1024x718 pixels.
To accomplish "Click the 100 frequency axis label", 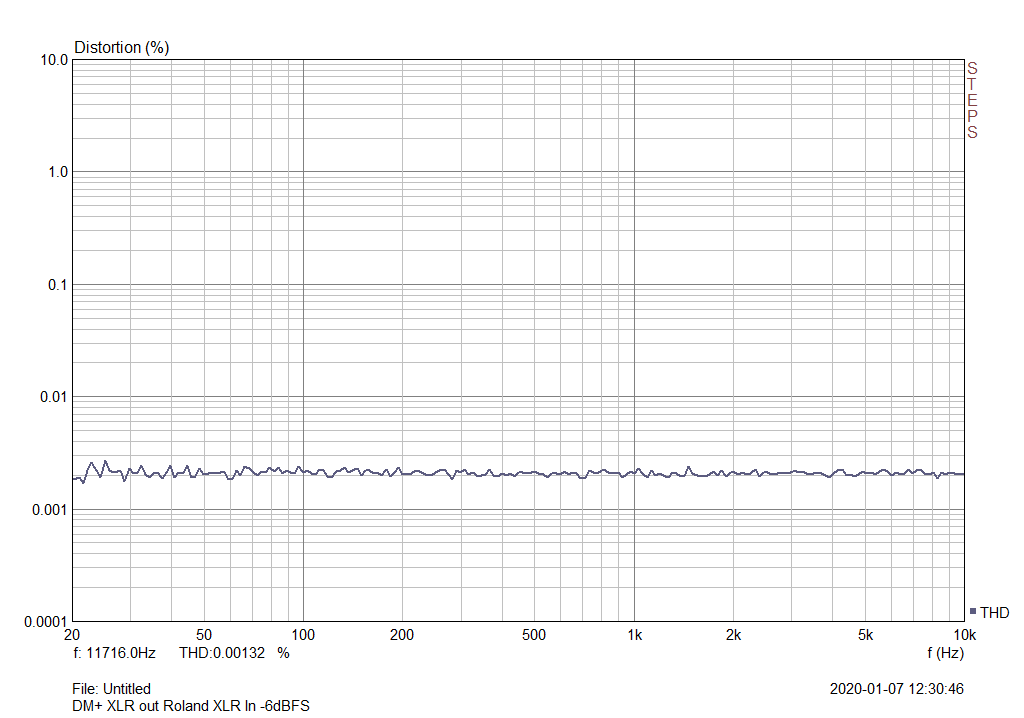I will [303, 635].
